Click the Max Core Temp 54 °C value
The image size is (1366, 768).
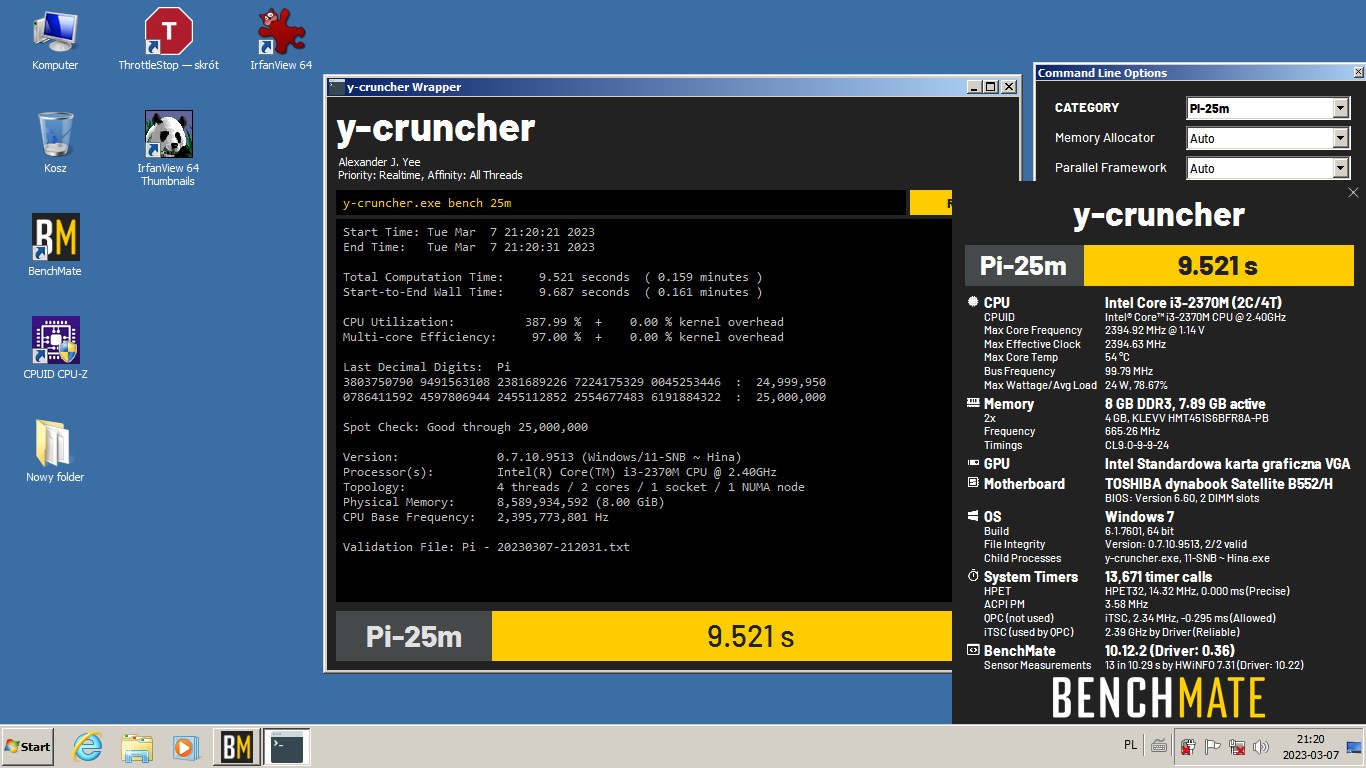pos(1117,357)
